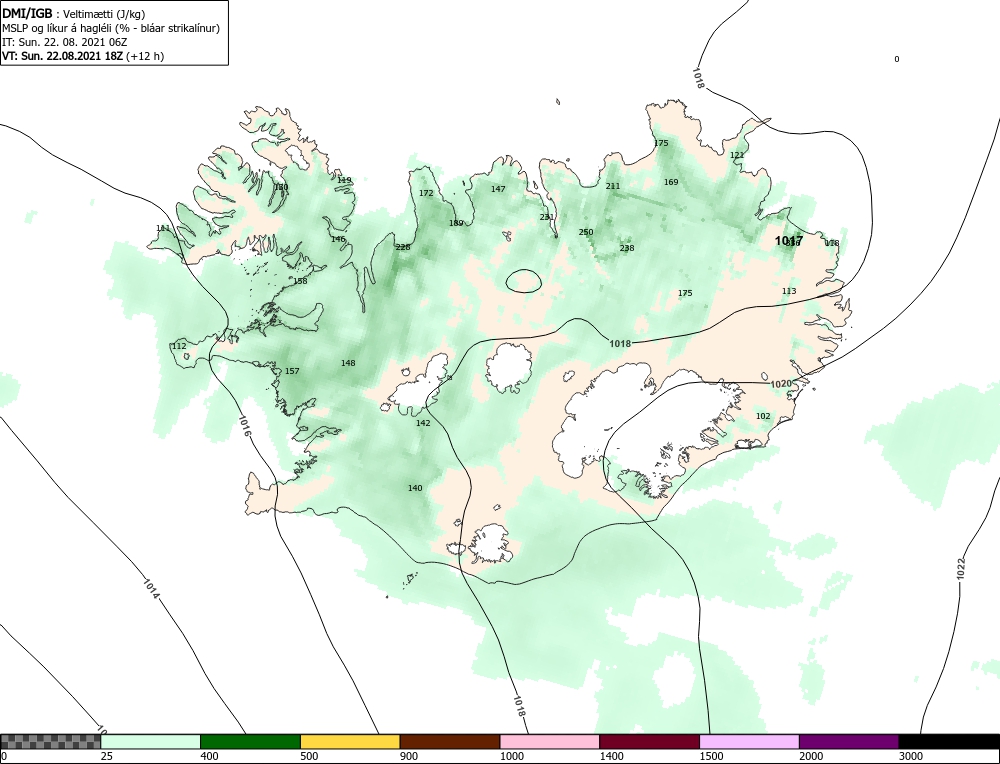Select the pink 1000–1400 legend swatch
Image resolution: width=1000 pixels, height=764 pixels.
point(550,742)
